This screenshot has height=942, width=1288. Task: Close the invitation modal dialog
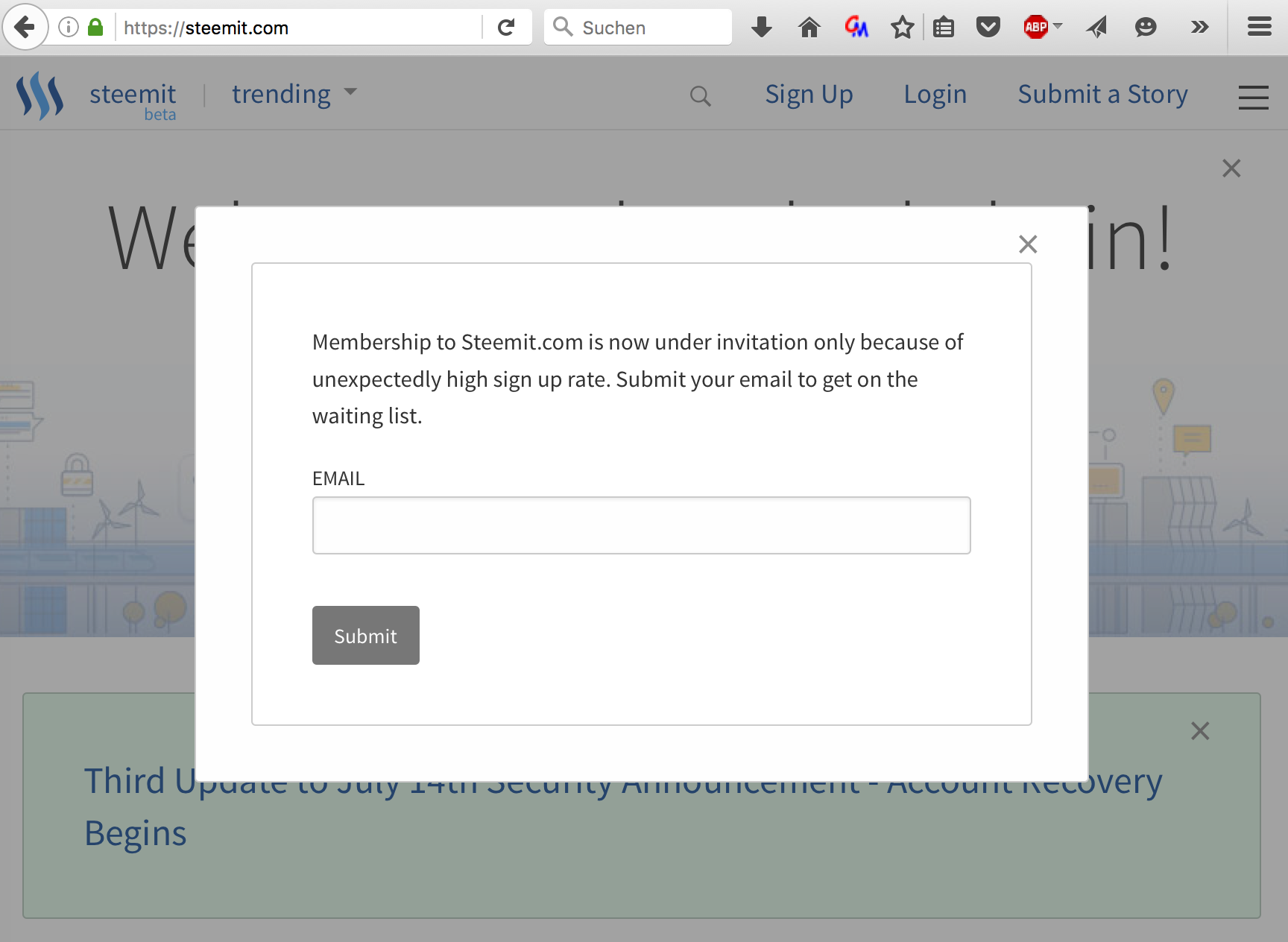click(1028, 244)
